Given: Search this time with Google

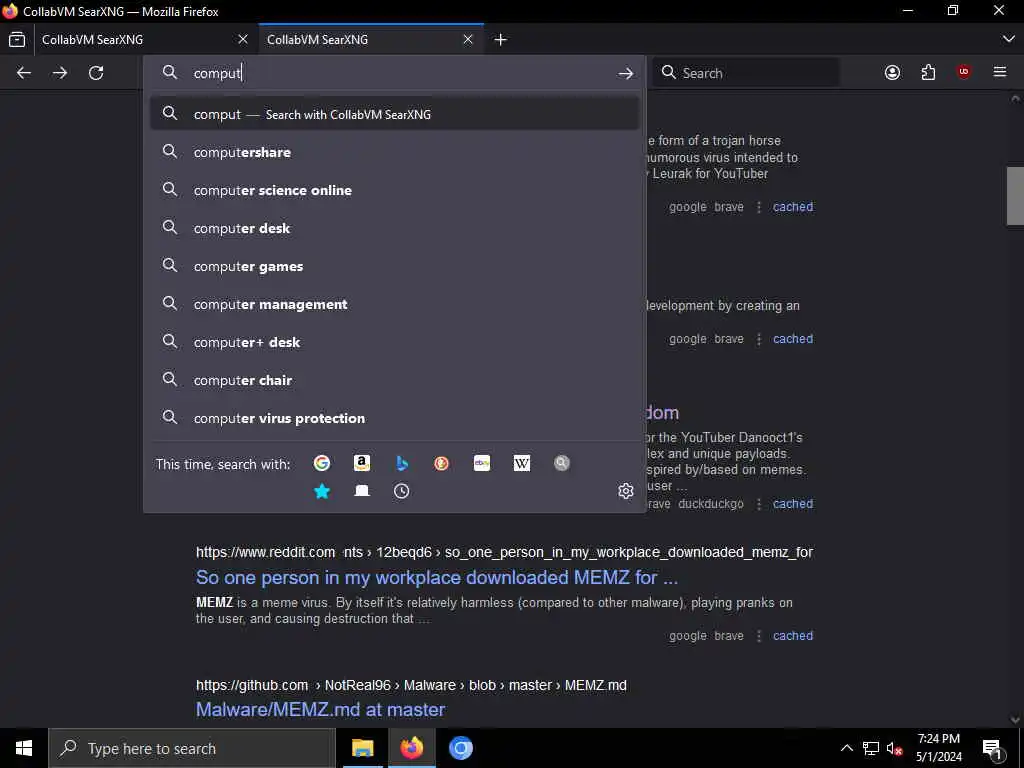Looking at the screenshot, I should [321, 463].
